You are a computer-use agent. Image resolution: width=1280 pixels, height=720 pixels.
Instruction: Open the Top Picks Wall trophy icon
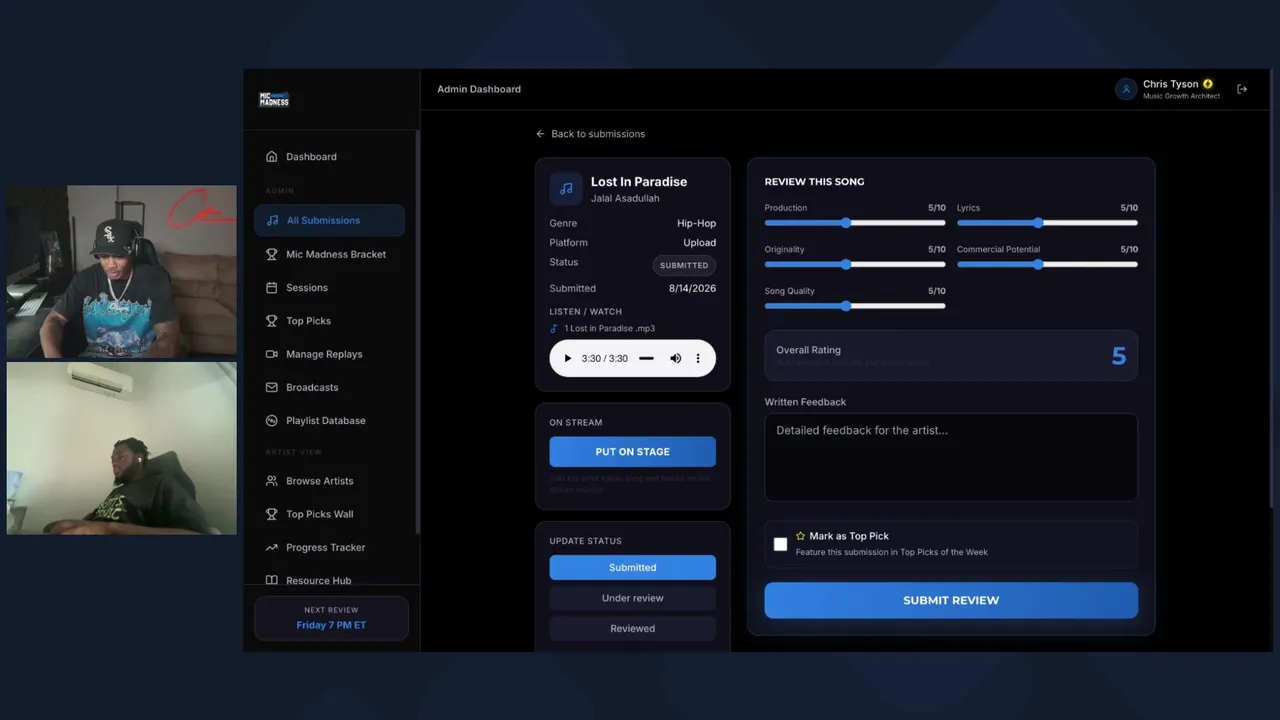271,514
